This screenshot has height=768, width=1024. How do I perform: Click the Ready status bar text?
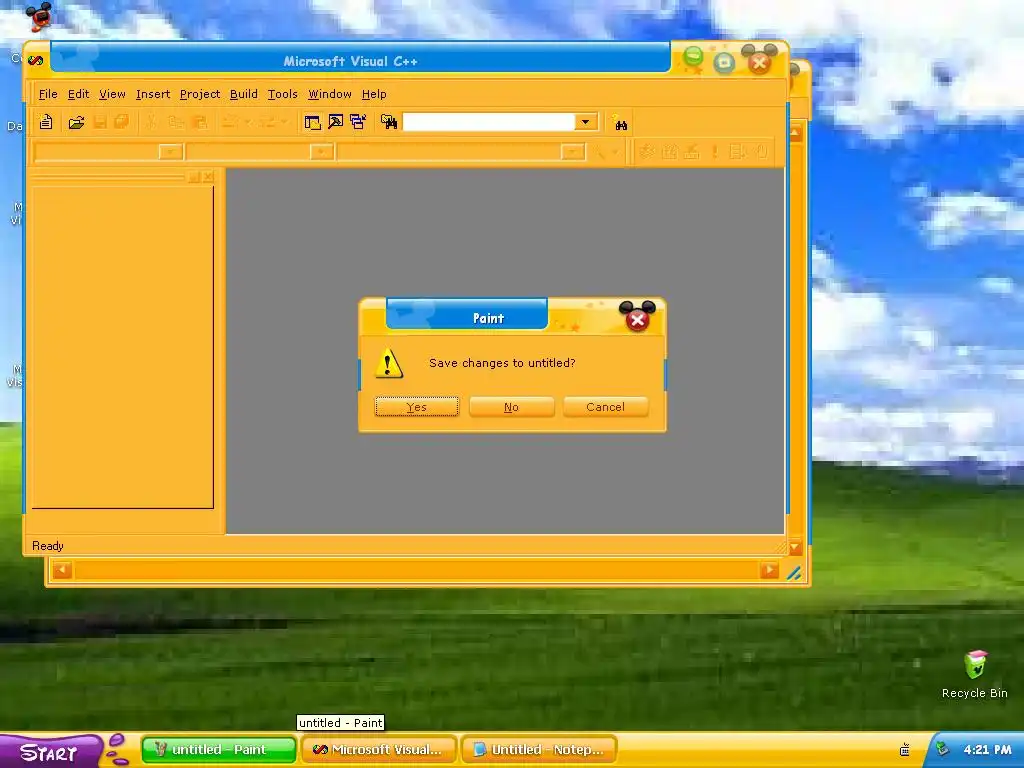pos(48,546)
